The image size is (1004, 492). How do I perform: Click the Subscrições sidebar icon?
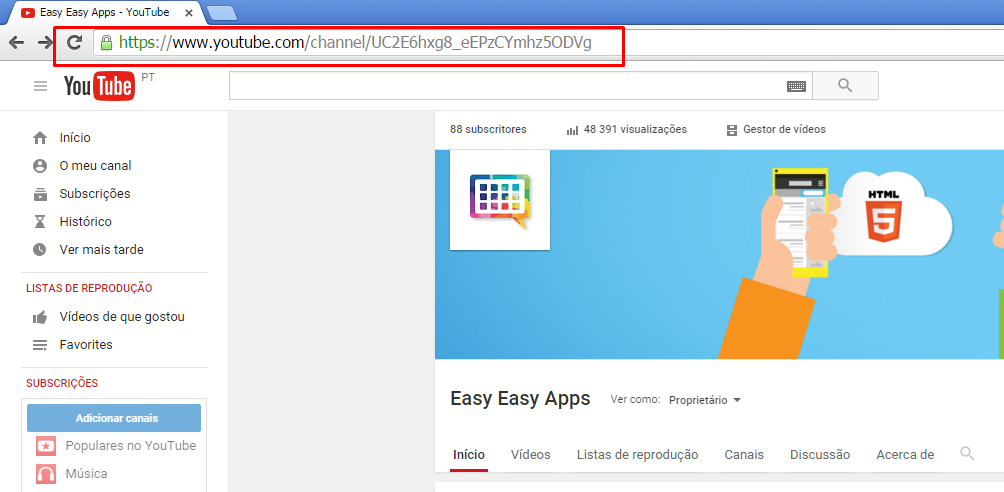40,194
